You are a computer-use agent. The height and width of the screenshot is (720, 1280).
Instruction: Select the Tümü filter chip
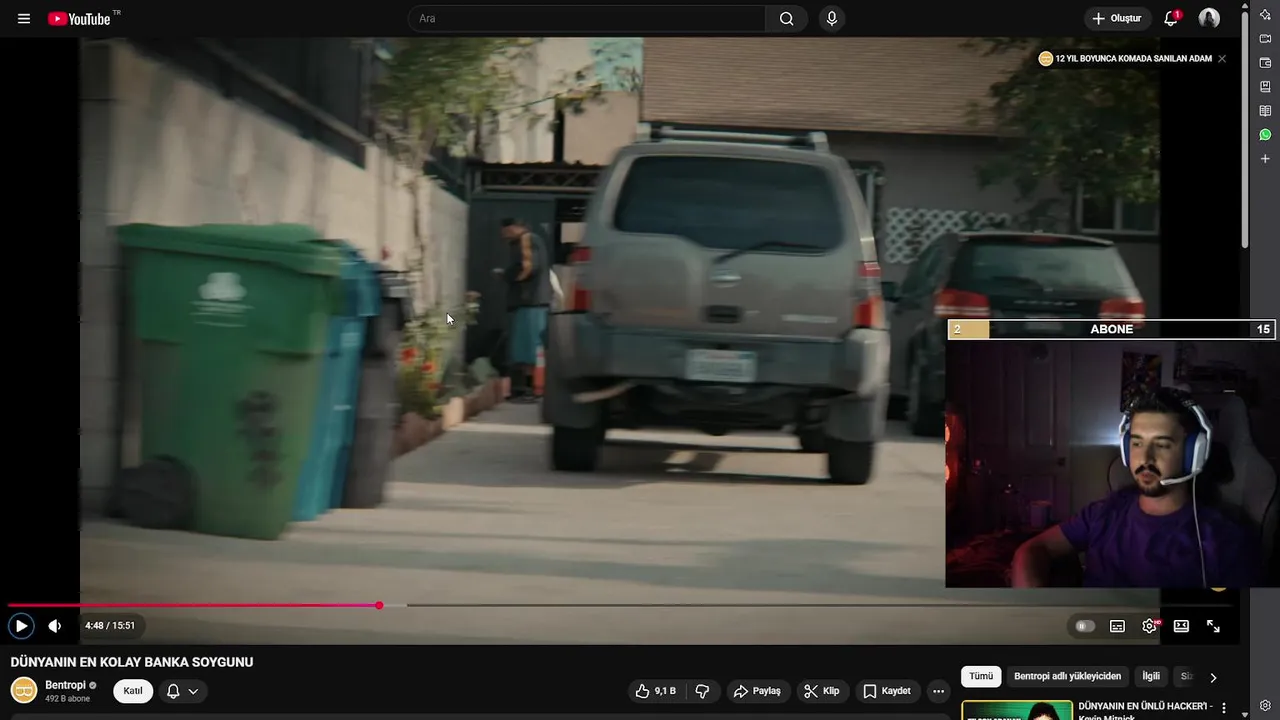point(981,676)
